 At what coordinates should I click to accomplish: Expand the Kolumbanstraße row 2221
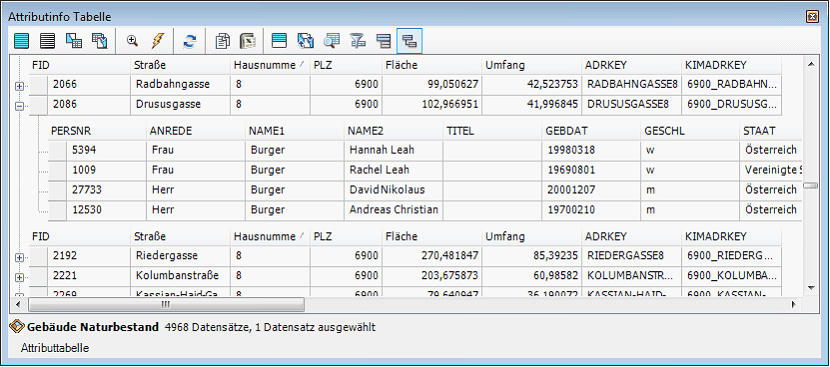tap(20, 277)
